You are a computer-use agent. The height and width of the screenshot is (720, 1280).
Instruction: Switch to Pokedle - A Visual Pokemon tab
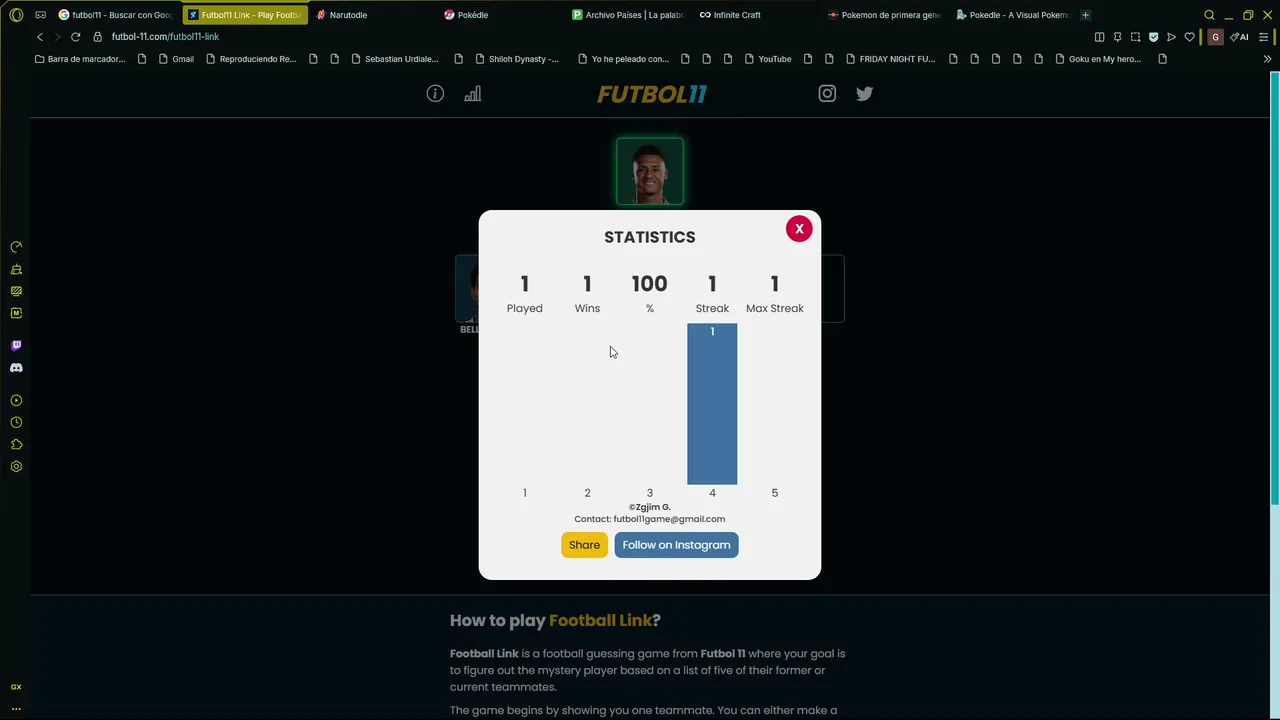click(1012, 15)
